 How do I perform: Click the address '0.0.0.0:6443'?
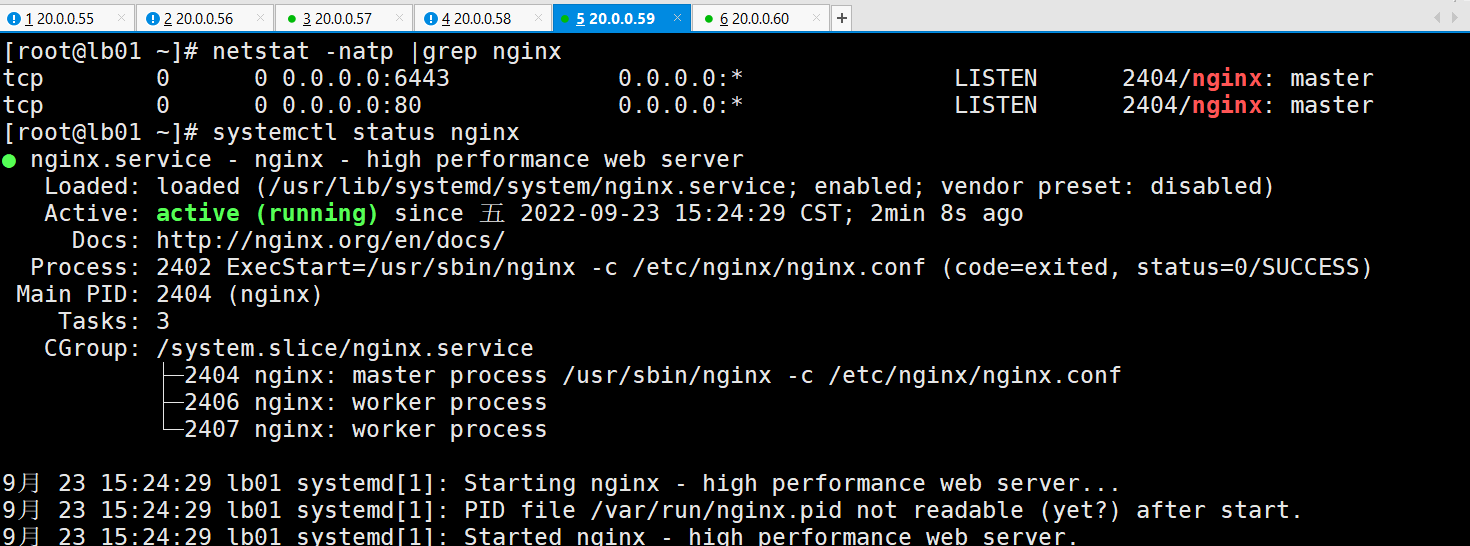(366, 78)
